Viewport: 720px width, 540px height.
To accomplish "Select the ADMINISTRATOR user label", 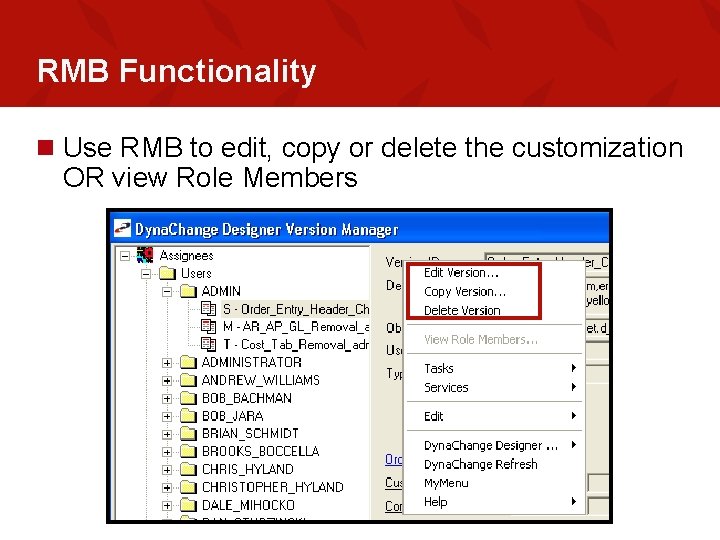I will [x=252, y=363].
